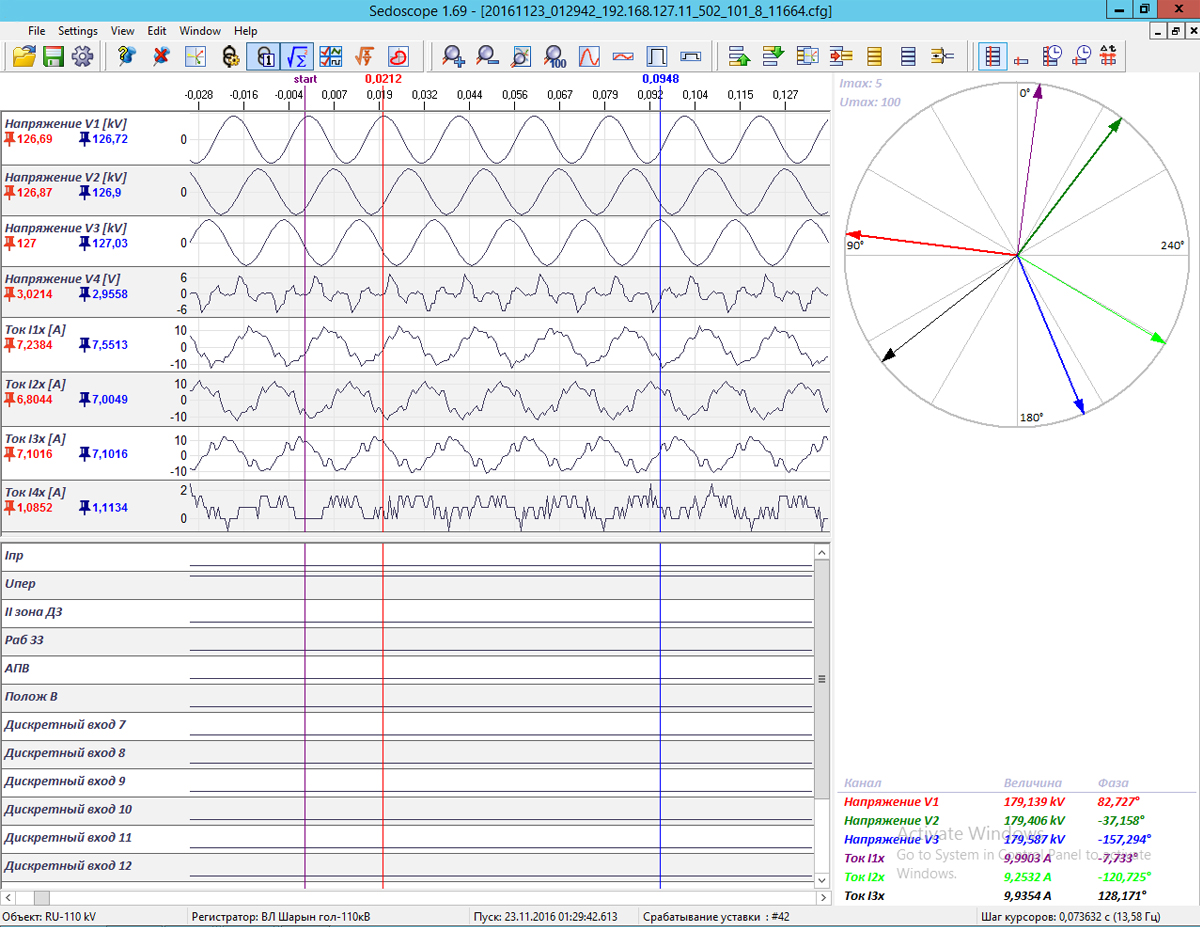Image resolution: width=1200 pixels, height=927 pixels.
Task: Click the red pin delete icon
Action: click(x=160, y=56)
